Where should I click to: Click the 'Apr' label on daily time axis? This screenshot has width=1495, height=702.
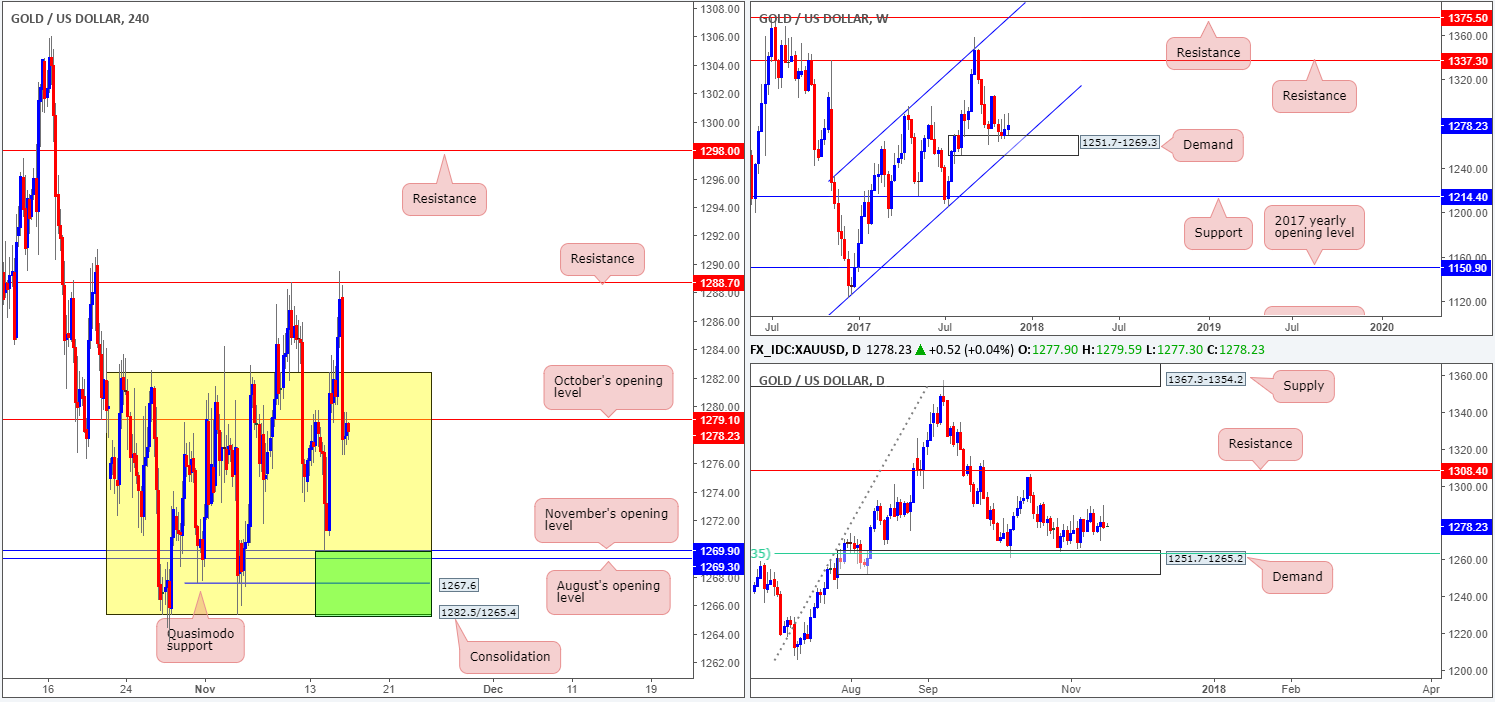click(1431, 689)
